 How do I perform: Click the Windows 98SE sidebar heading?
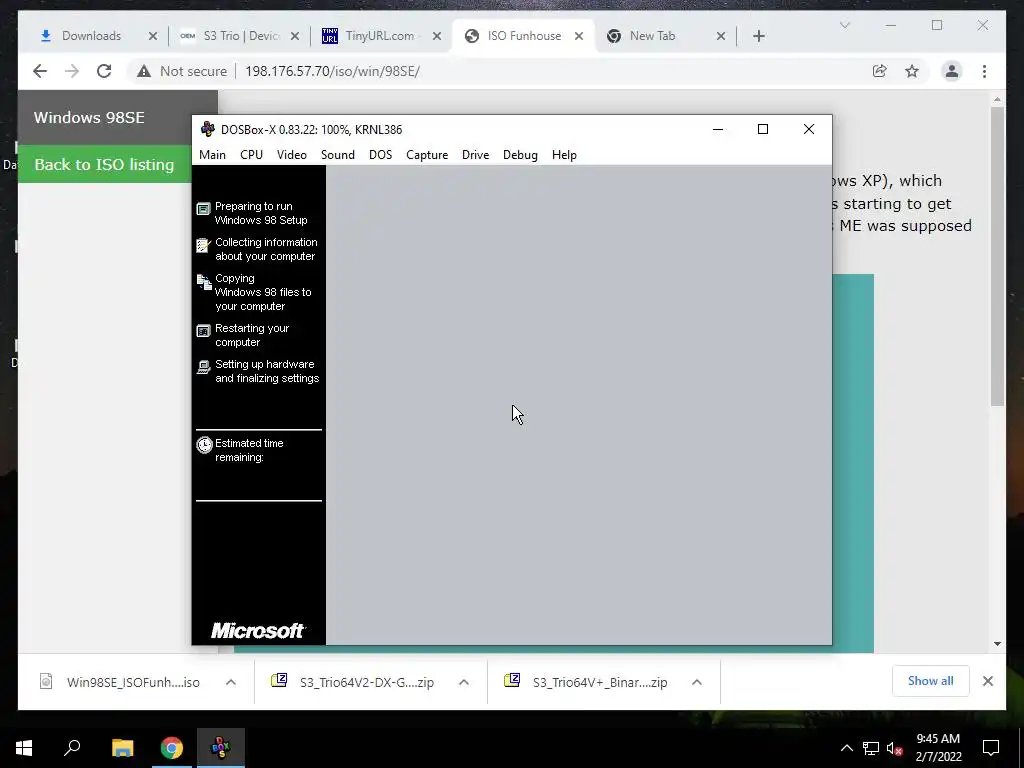[89, 118]
